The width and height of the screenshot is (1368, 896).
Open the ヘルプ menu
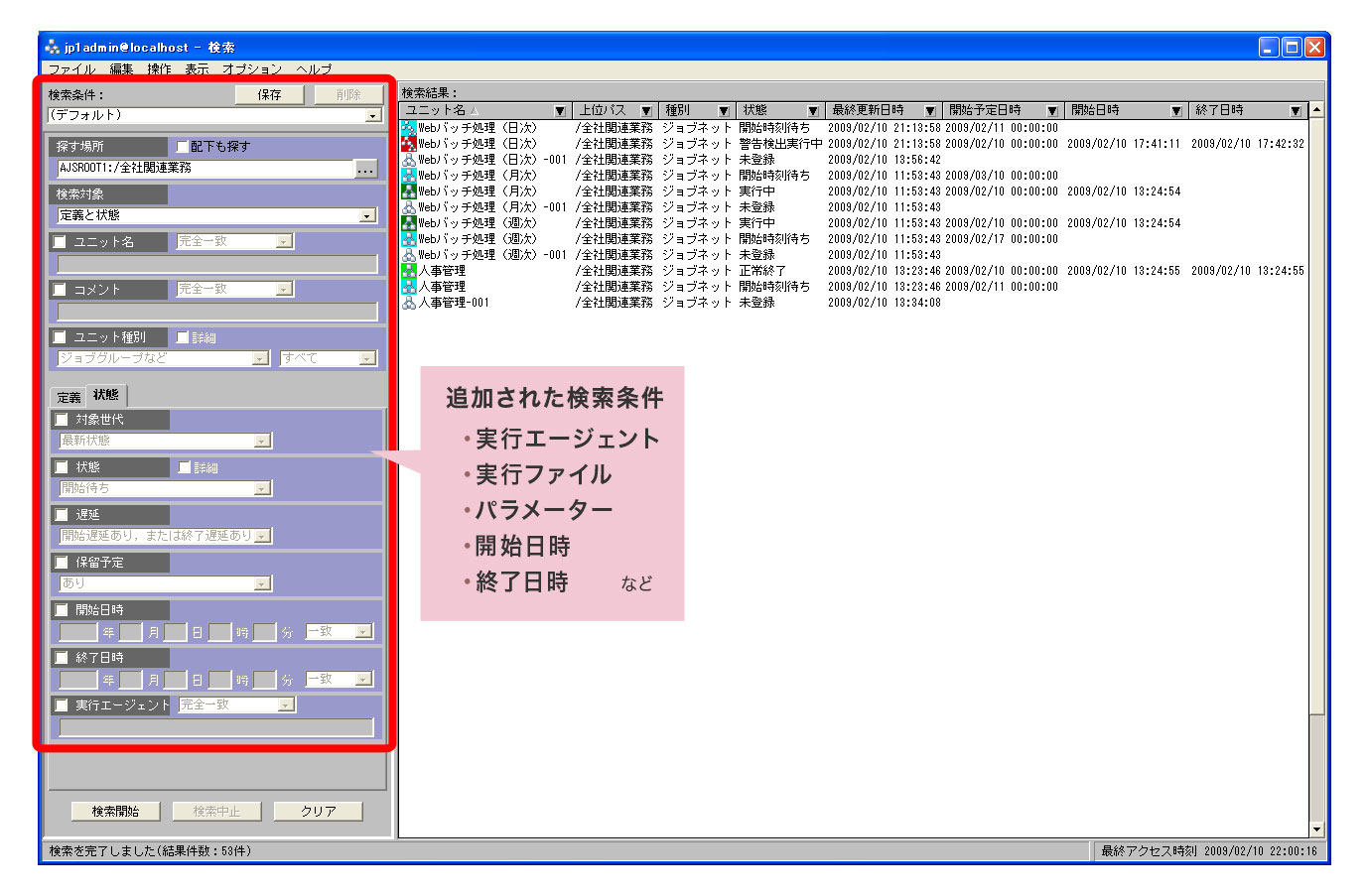(314, 69)
